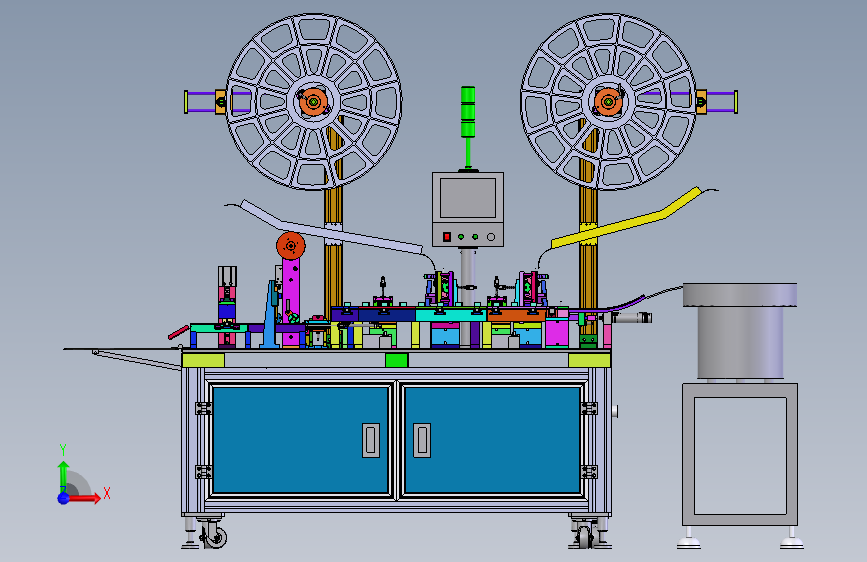Click the orange hub of the left reel
The width and height of the screenshot is (867, 562).
[314, 102]
